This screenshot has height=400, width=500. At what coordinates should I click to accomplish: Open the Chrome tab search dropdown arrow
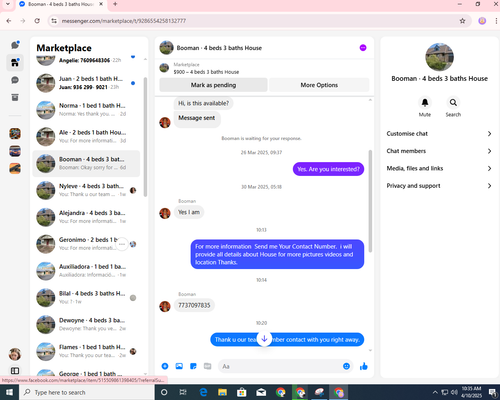(x=8, y=4)
